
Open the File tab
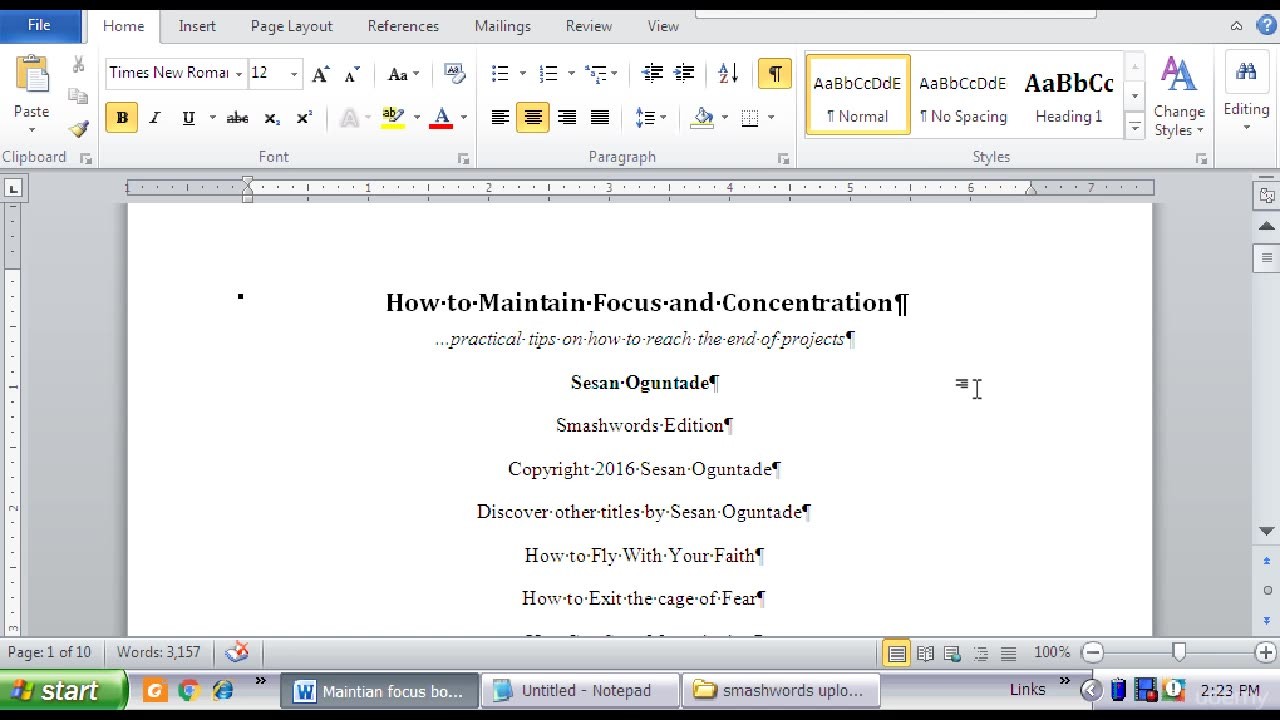pyautogui.click(x=40, y=26)
